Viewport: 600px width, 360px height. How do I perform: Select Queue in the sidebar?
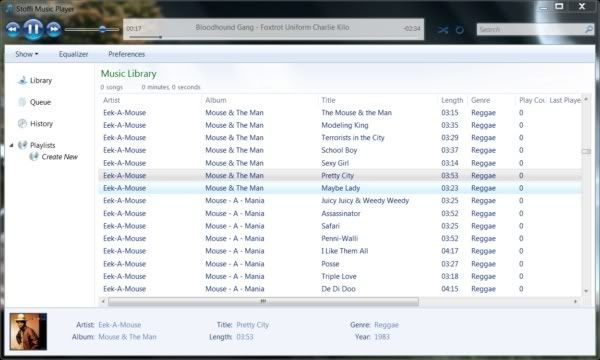[41, 102]
